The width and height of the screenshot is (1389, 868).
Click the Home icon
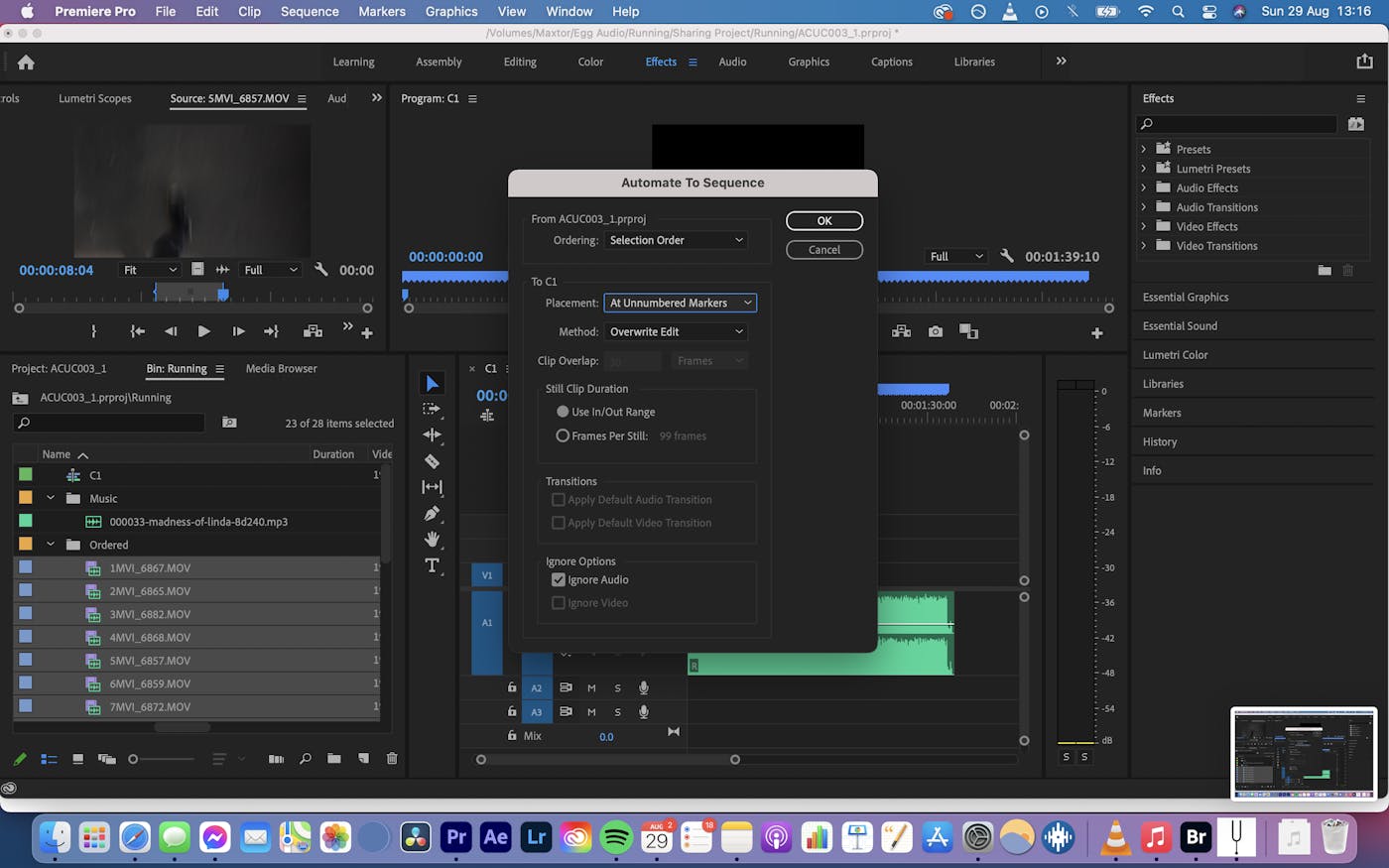click(x=26, y=62)
